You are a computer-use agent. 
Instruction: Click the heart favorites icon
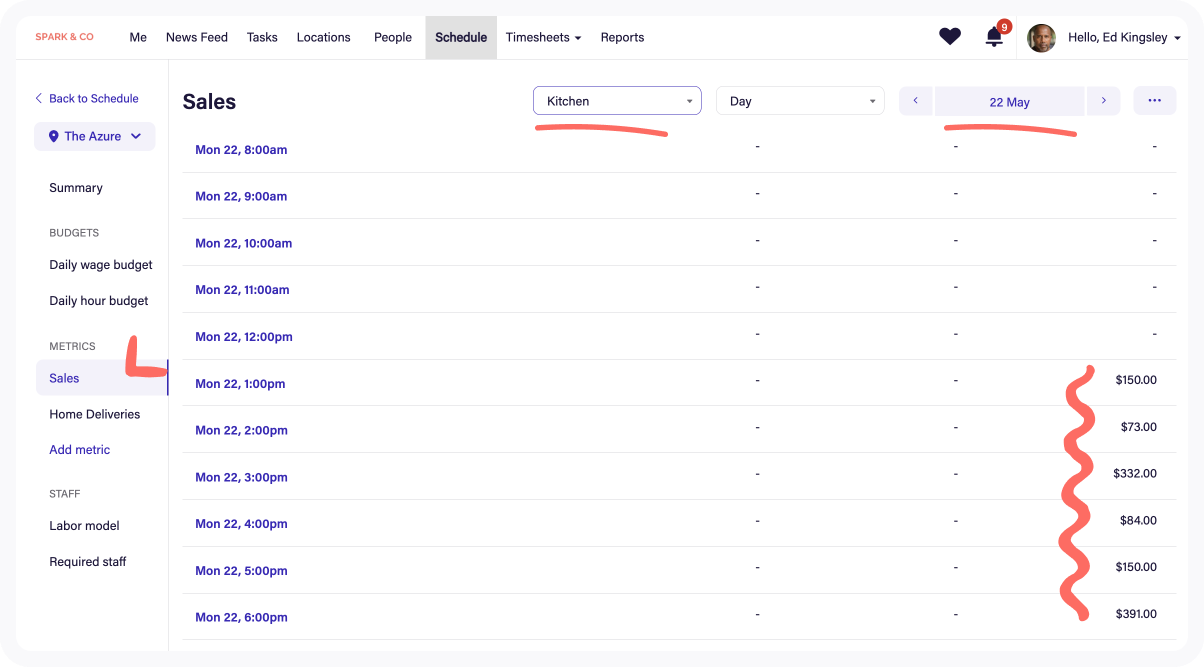[x=949, y=36]
